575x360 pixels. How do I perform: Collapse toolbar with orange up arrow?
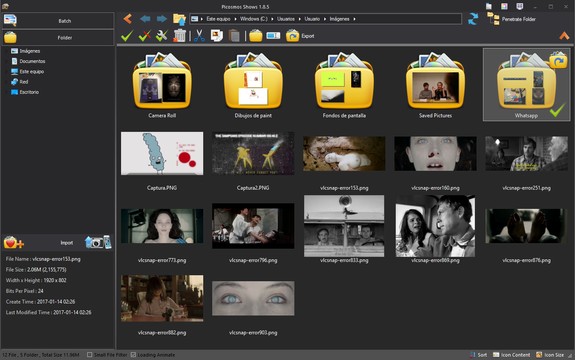564,36
